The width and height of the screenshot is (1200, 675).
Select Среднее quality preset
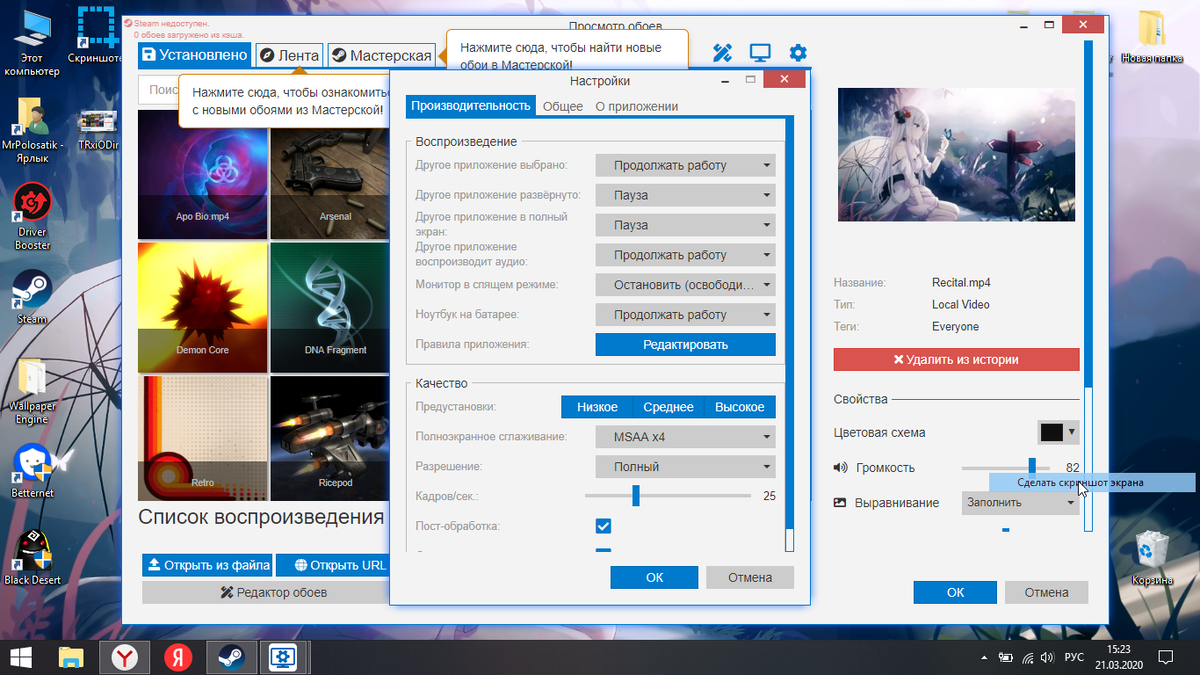[668, 407]
